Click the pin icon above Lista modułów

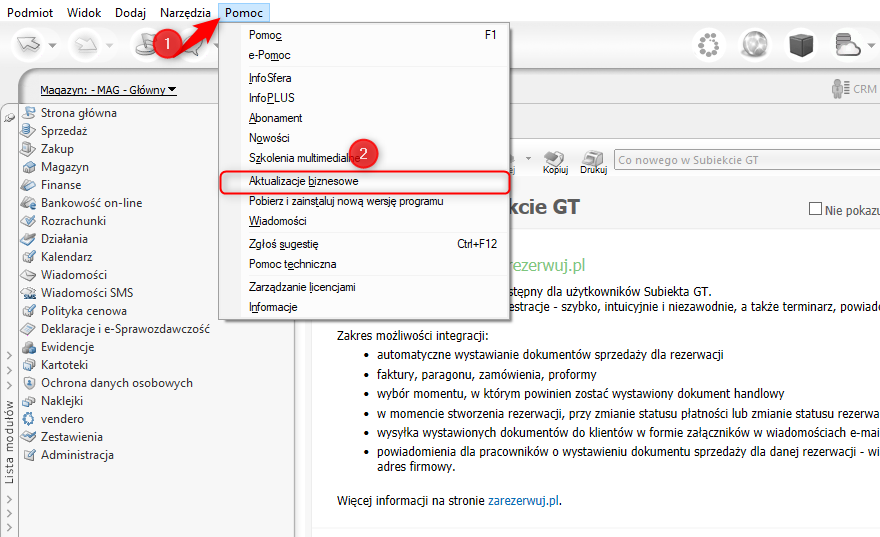pos(9,118)
